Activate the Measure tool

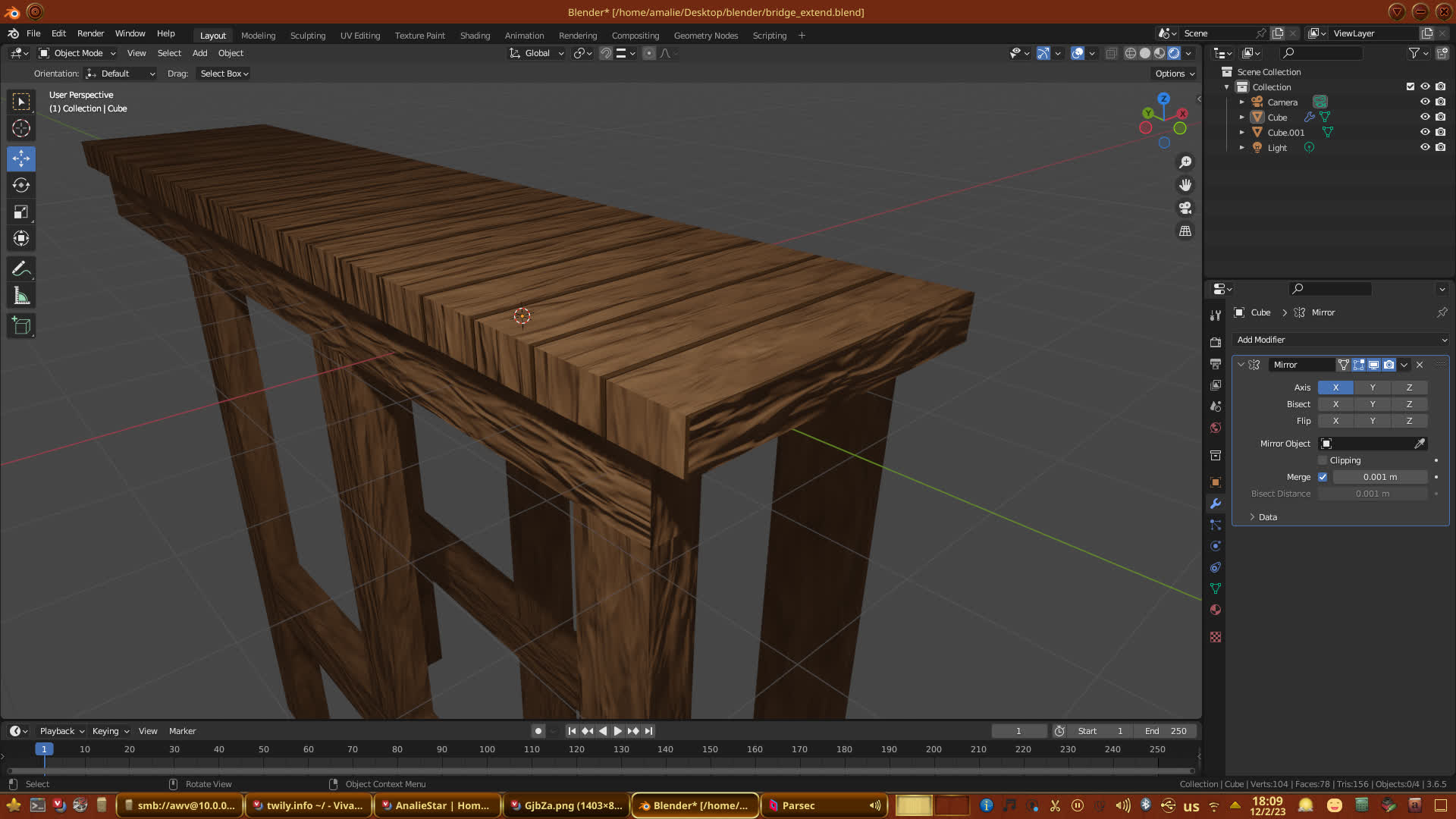tap(21, 297)
